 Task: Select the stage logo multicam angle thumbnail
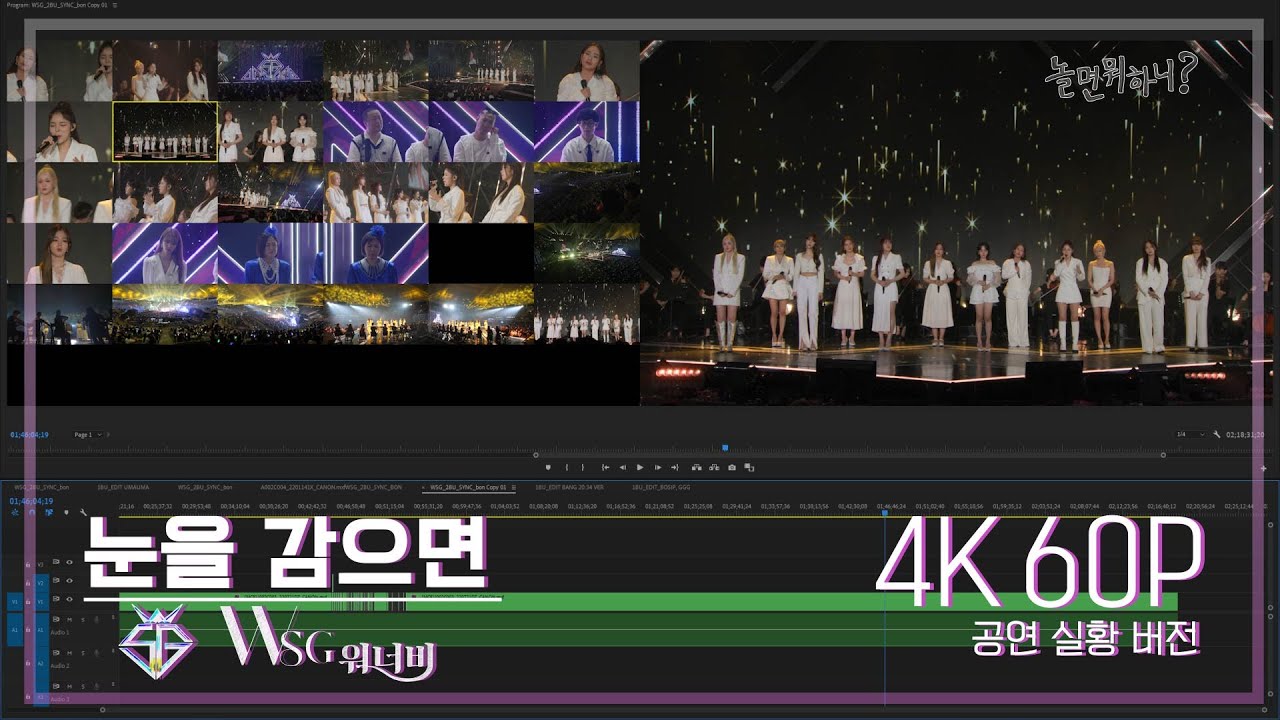coord(270,70)
